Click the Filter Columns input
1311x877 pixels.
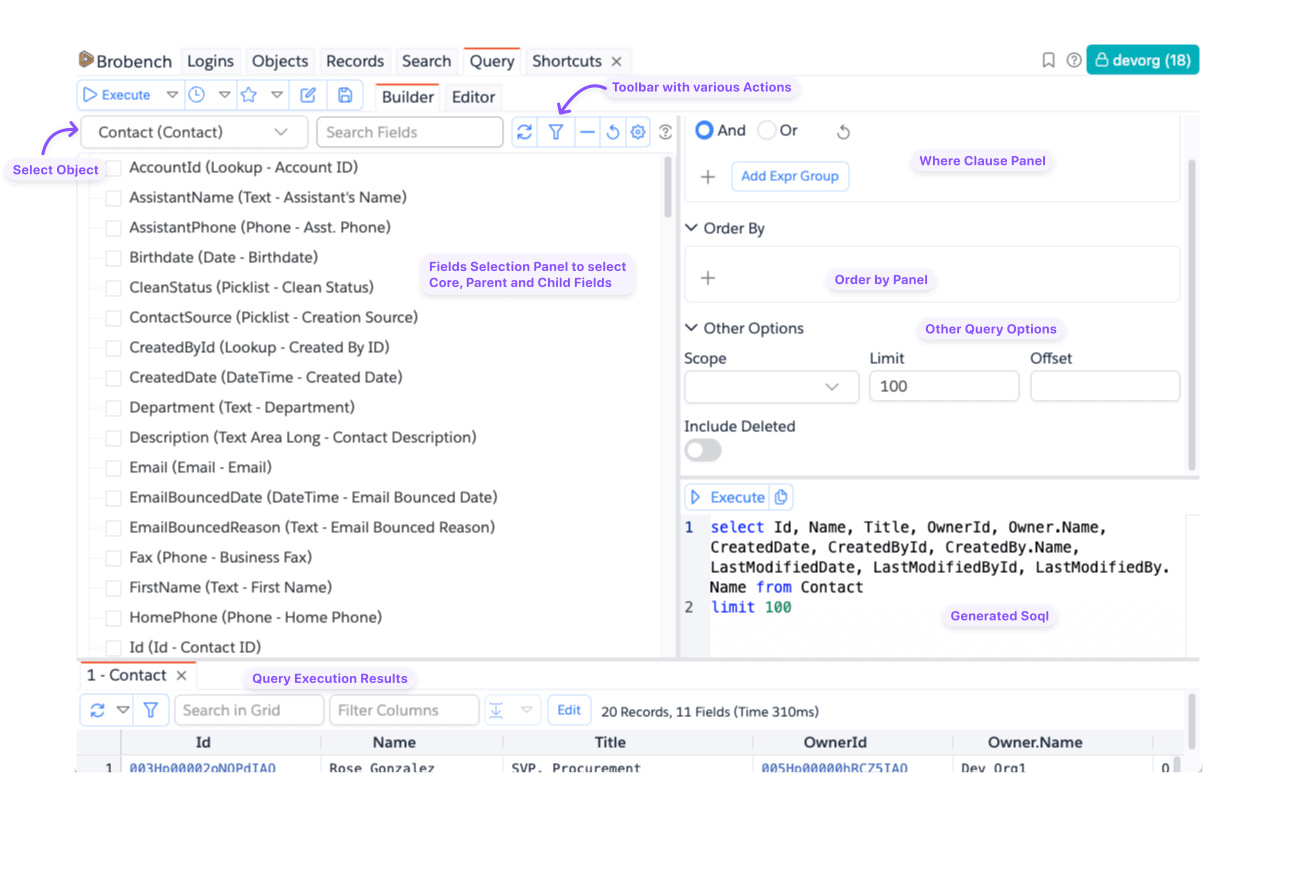tap(404, 710)
